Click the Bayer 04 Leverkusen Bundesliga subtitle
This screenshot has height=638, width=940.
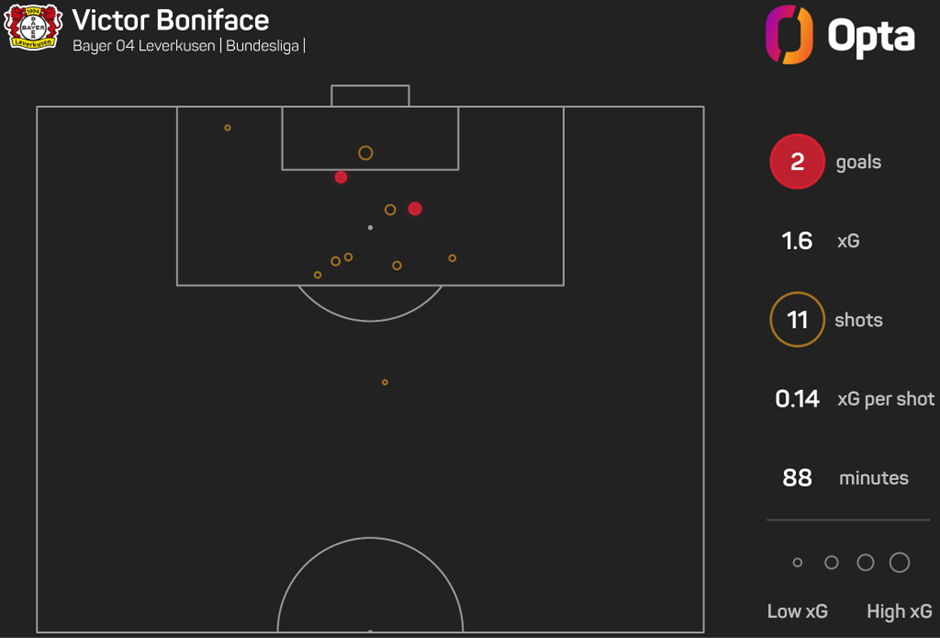click(x=189, y=46)
